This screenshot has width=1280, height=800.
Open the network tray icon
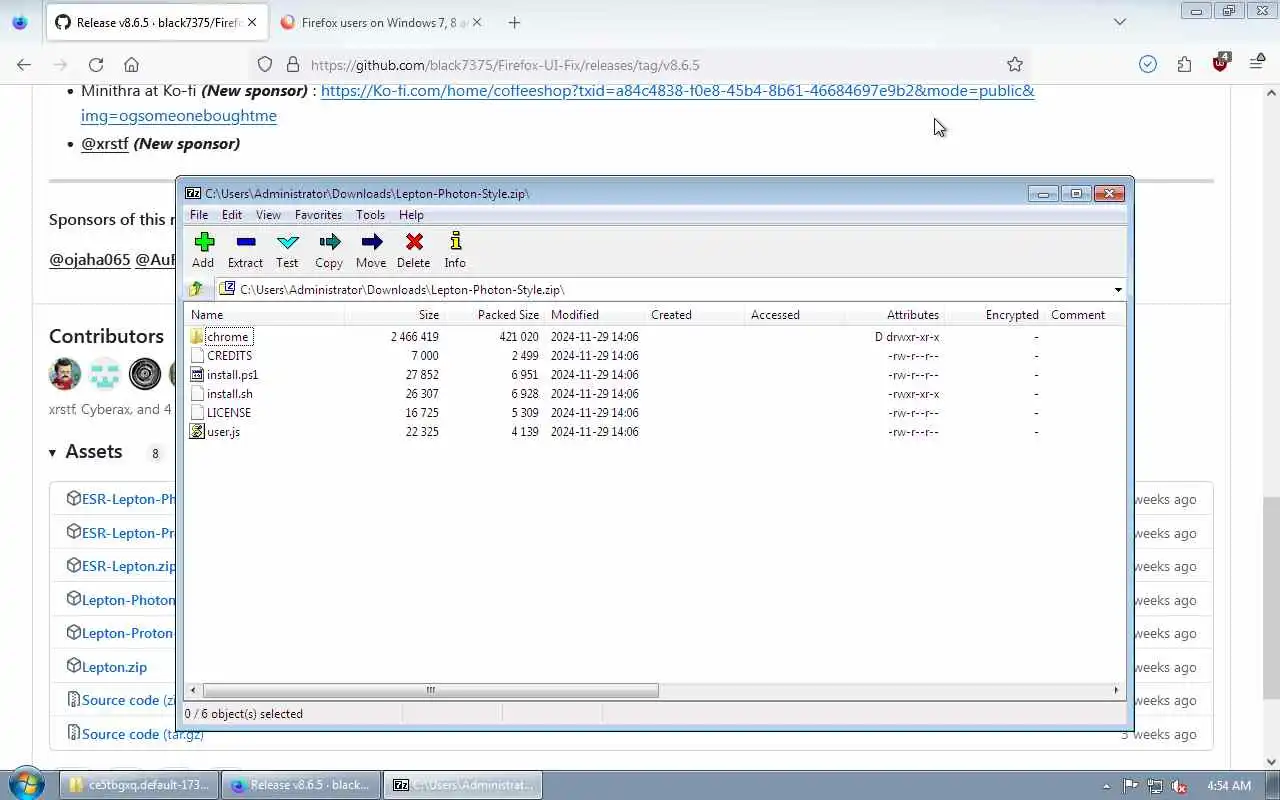[1155, 786]
